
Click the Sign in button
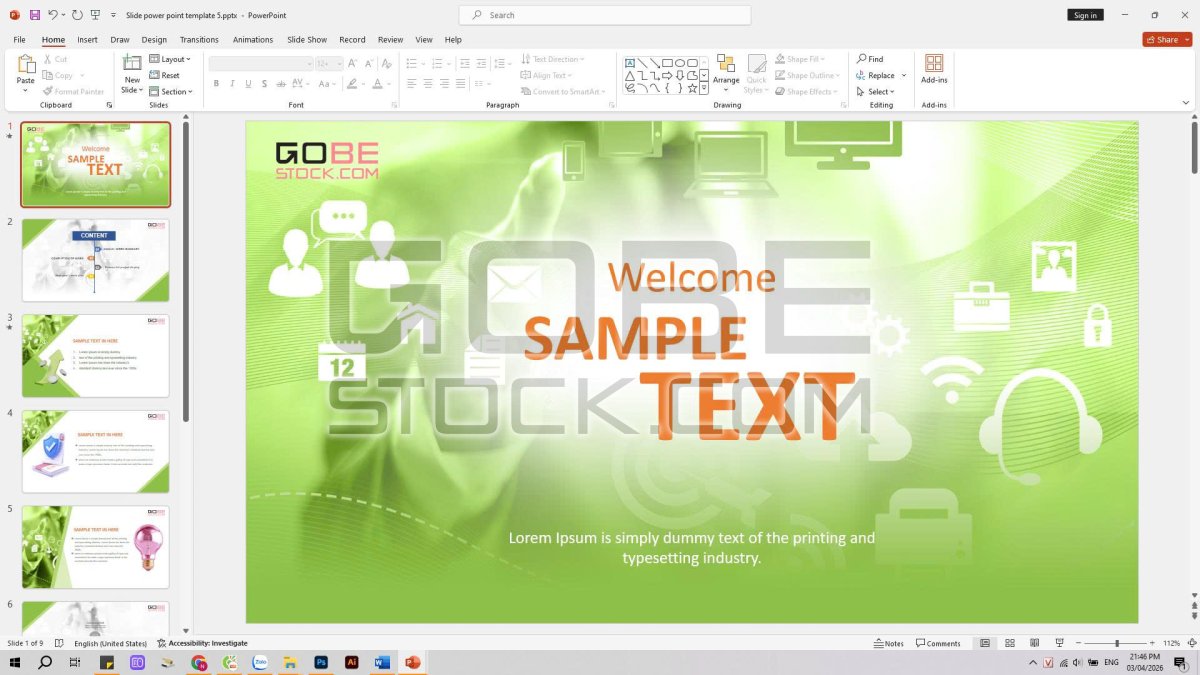pyautogui.click(x=1085, y=15)
